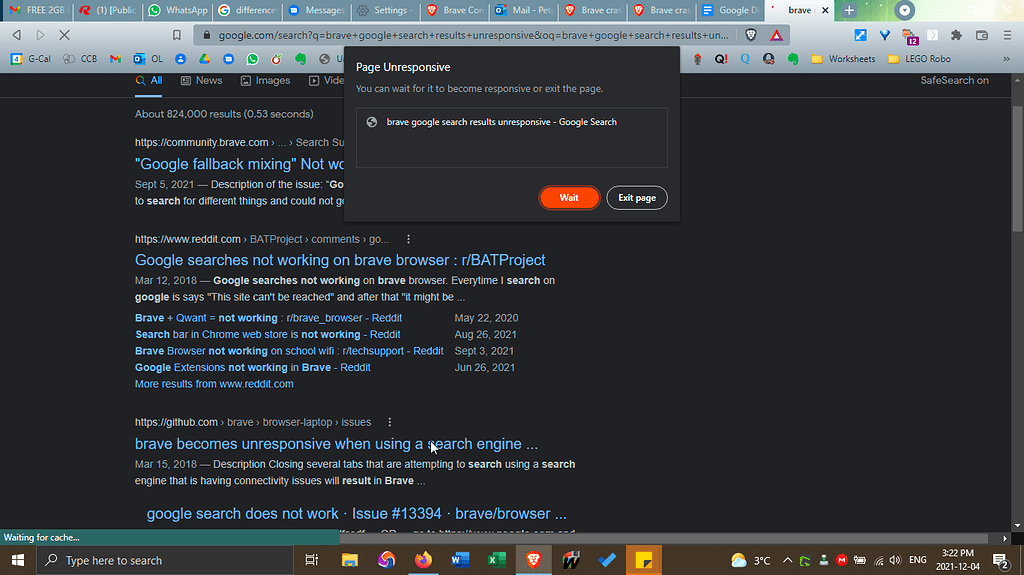The width and height of the screenshot is (1024, 575).
Task: Switch to the FREE 2GB Gmail tab
Action: [x=37, y=10]
